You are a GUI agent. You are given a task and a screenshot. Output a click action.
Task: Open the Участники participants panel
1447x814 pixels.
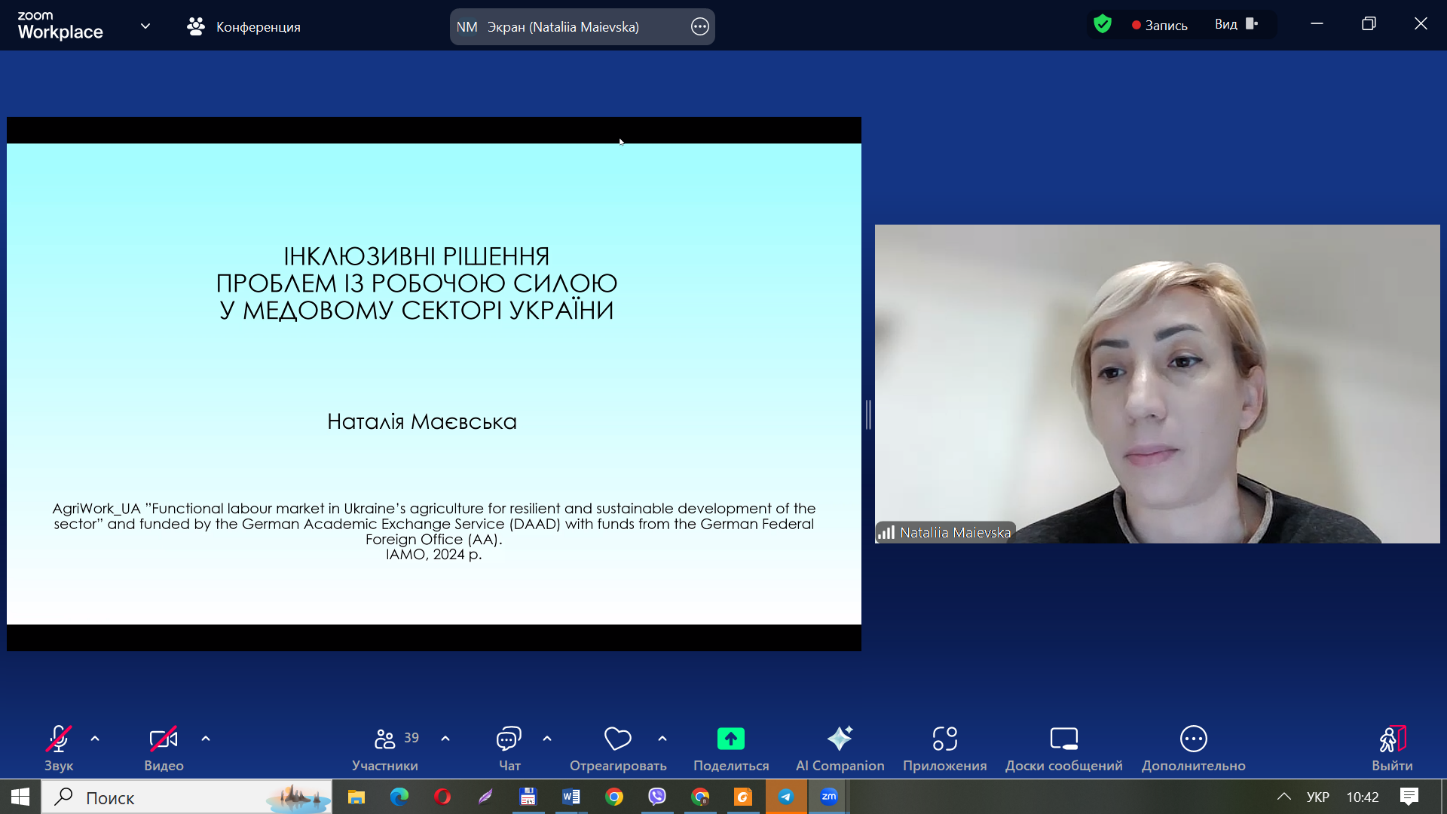385,748
